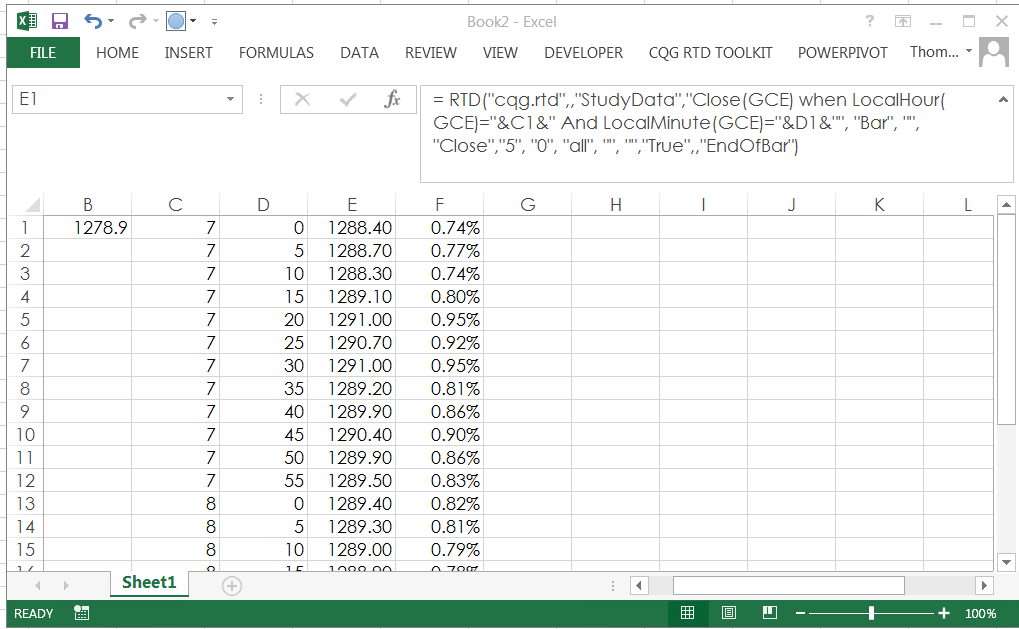Click the Undo arrow icon
Image resolution: width=1019 pixels, height=629 pixels.
click(92, 21)
